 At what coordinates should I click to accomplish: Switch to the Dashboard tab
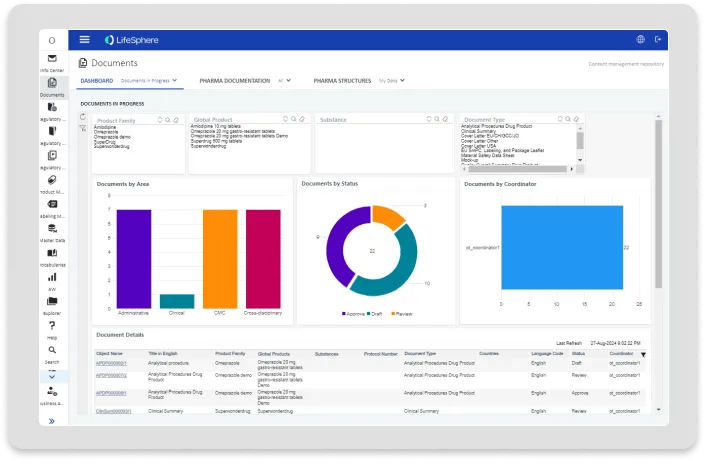(x=96, y=79)
